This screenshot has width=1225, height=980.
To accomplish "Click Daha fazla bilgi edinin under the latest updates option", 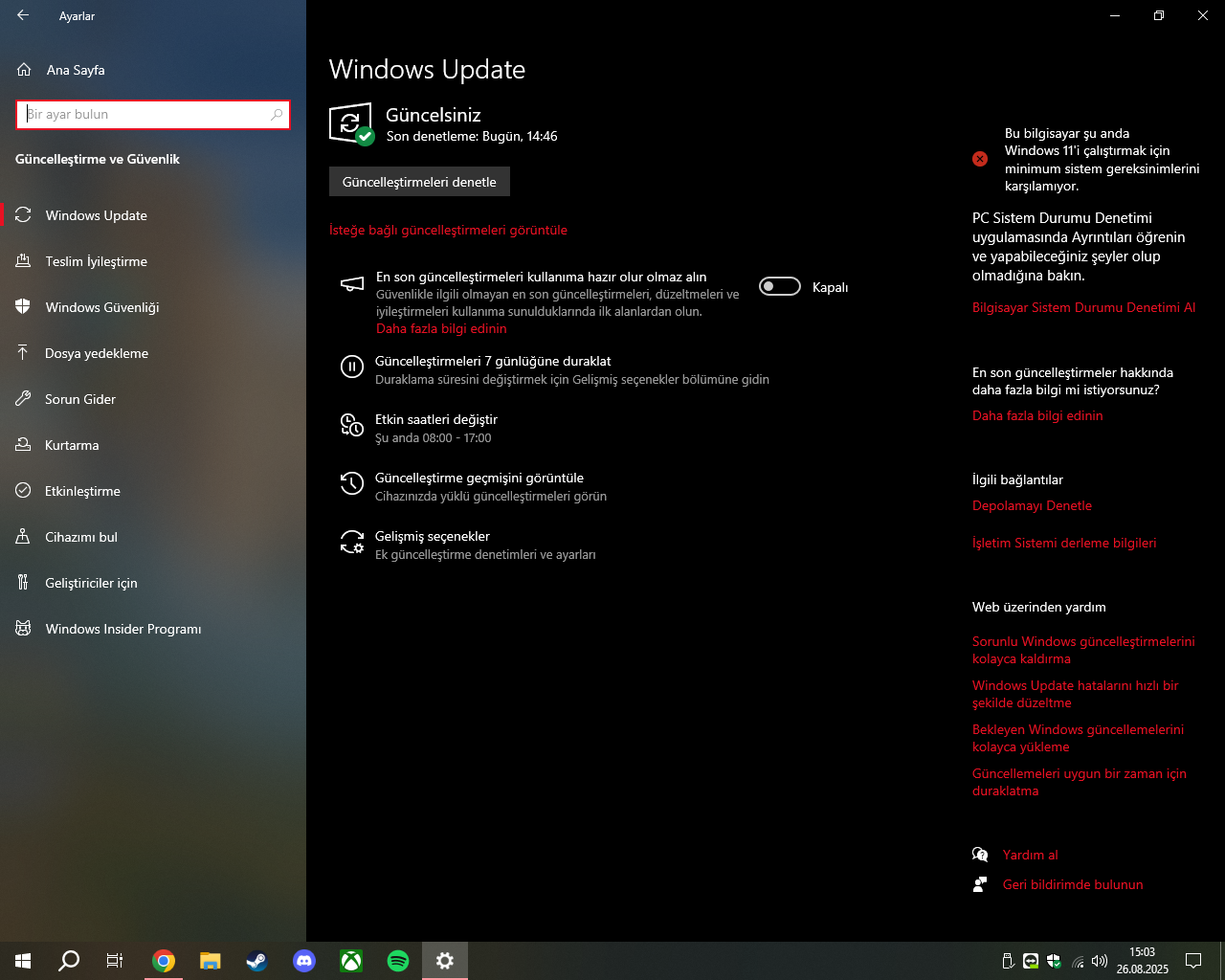I will (x=441, y=328).
